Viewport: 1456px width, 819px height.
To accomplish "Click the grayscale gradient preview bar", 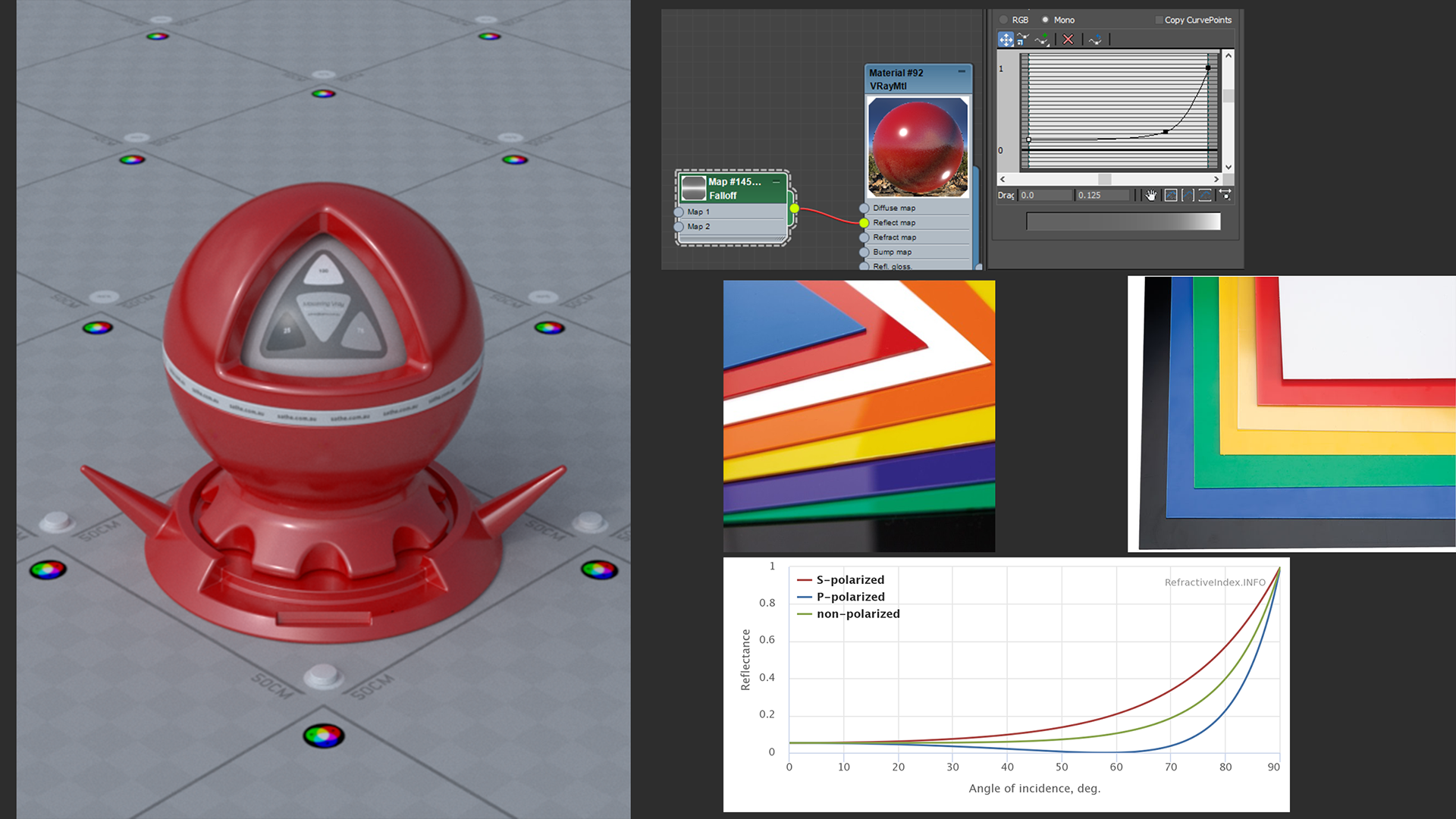I will [1123, 221].
